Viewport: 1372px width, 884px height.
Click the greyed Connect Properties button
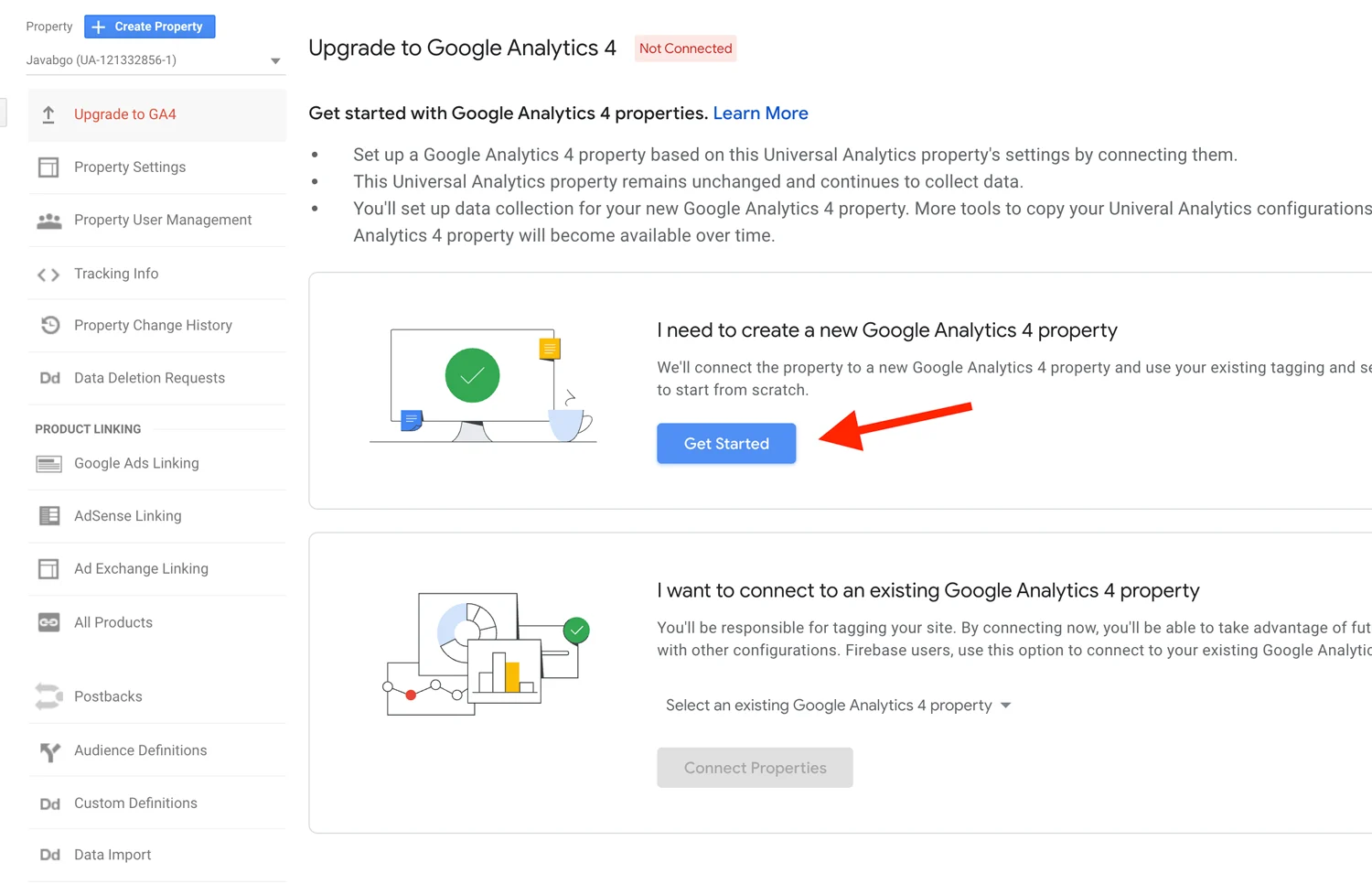click(x=755, y=768)
